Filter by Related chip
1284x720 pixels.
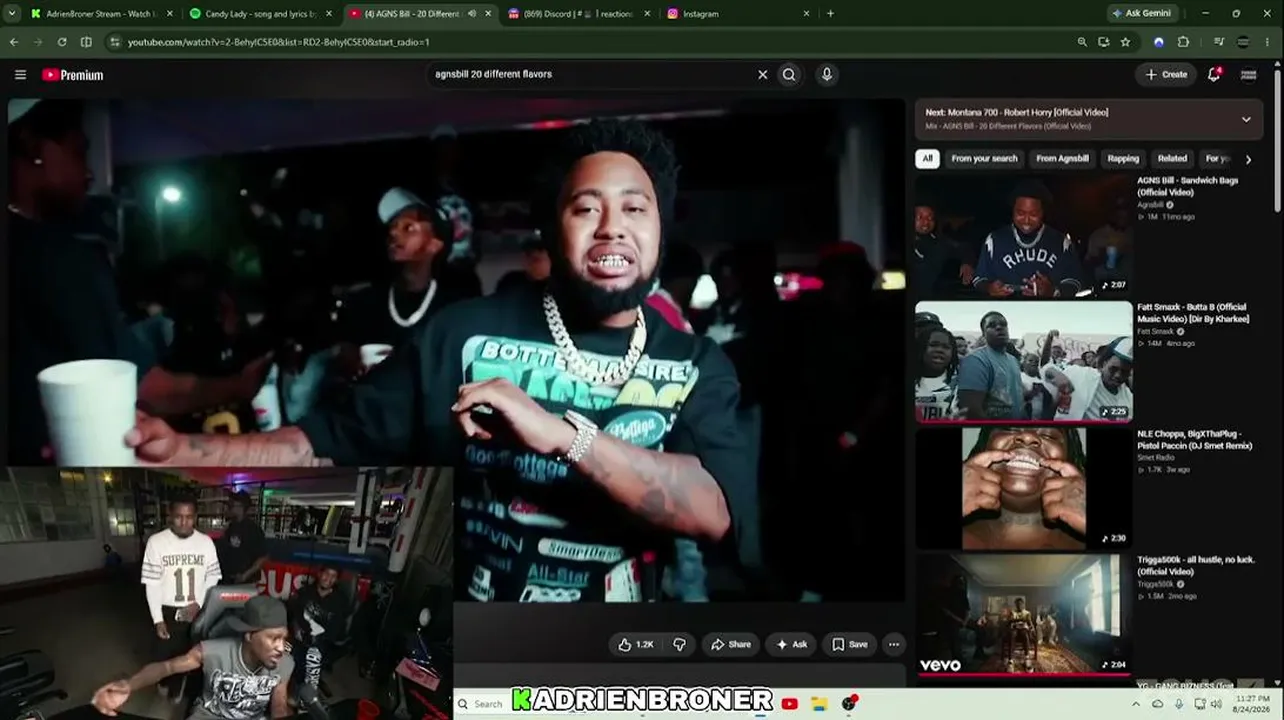click(x=1172, y=158)
